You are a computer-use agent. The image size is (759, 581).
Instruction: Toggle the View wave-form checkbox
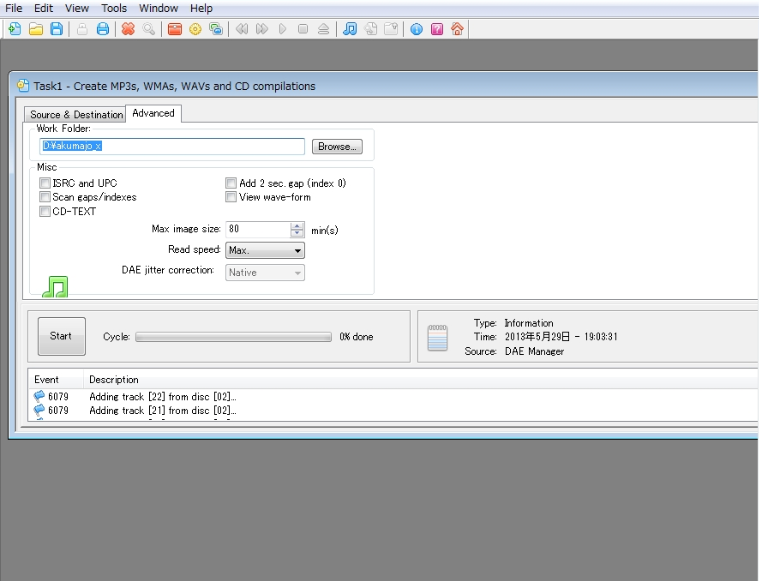[x=231, y=197]
